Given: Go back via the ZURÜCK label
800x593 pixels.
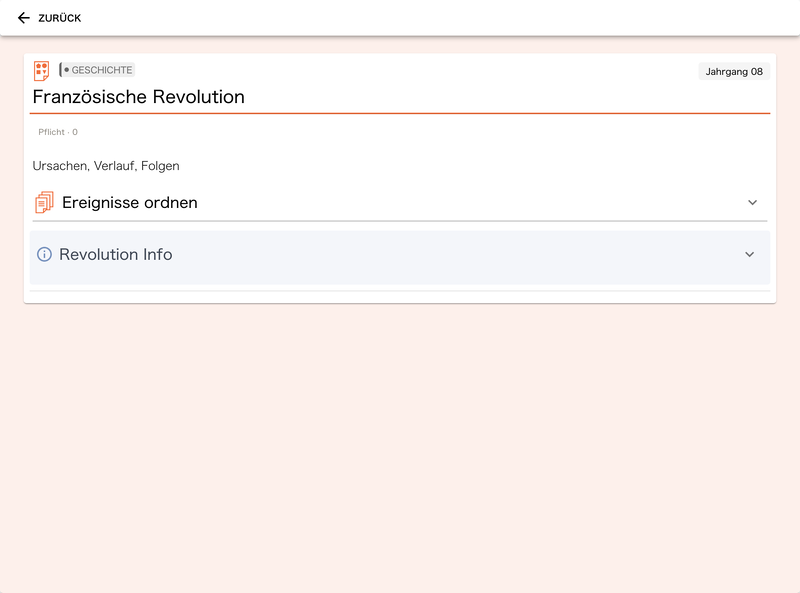Looking at the screenshot, I should click(x=60, y=18).
